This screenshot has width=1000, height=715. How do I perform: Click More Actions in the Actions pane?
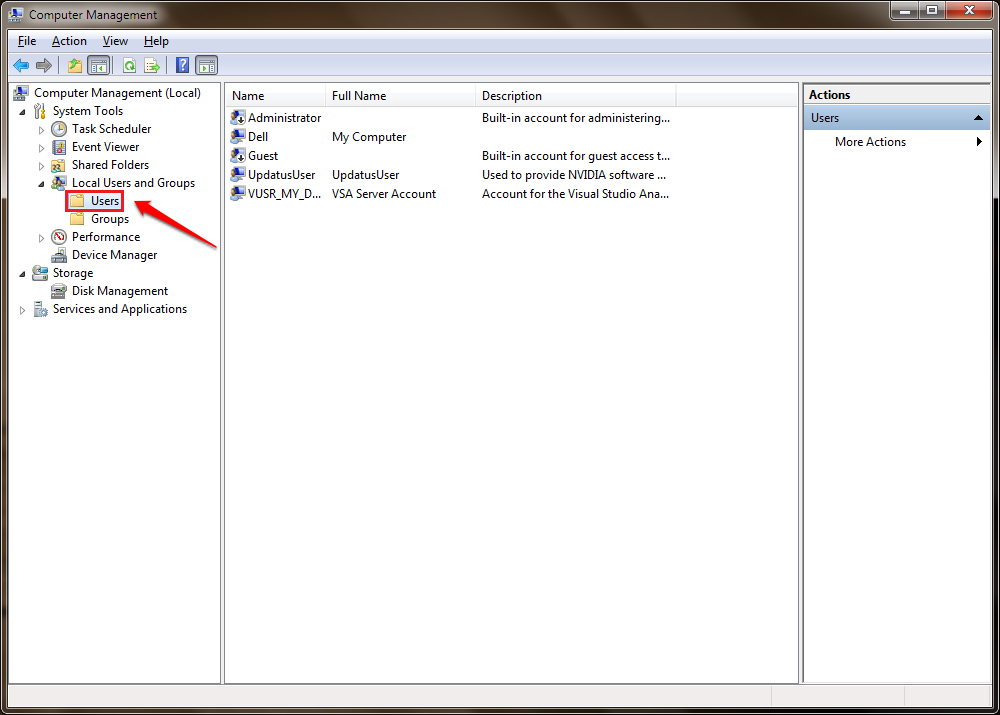[x=870, y=142]
